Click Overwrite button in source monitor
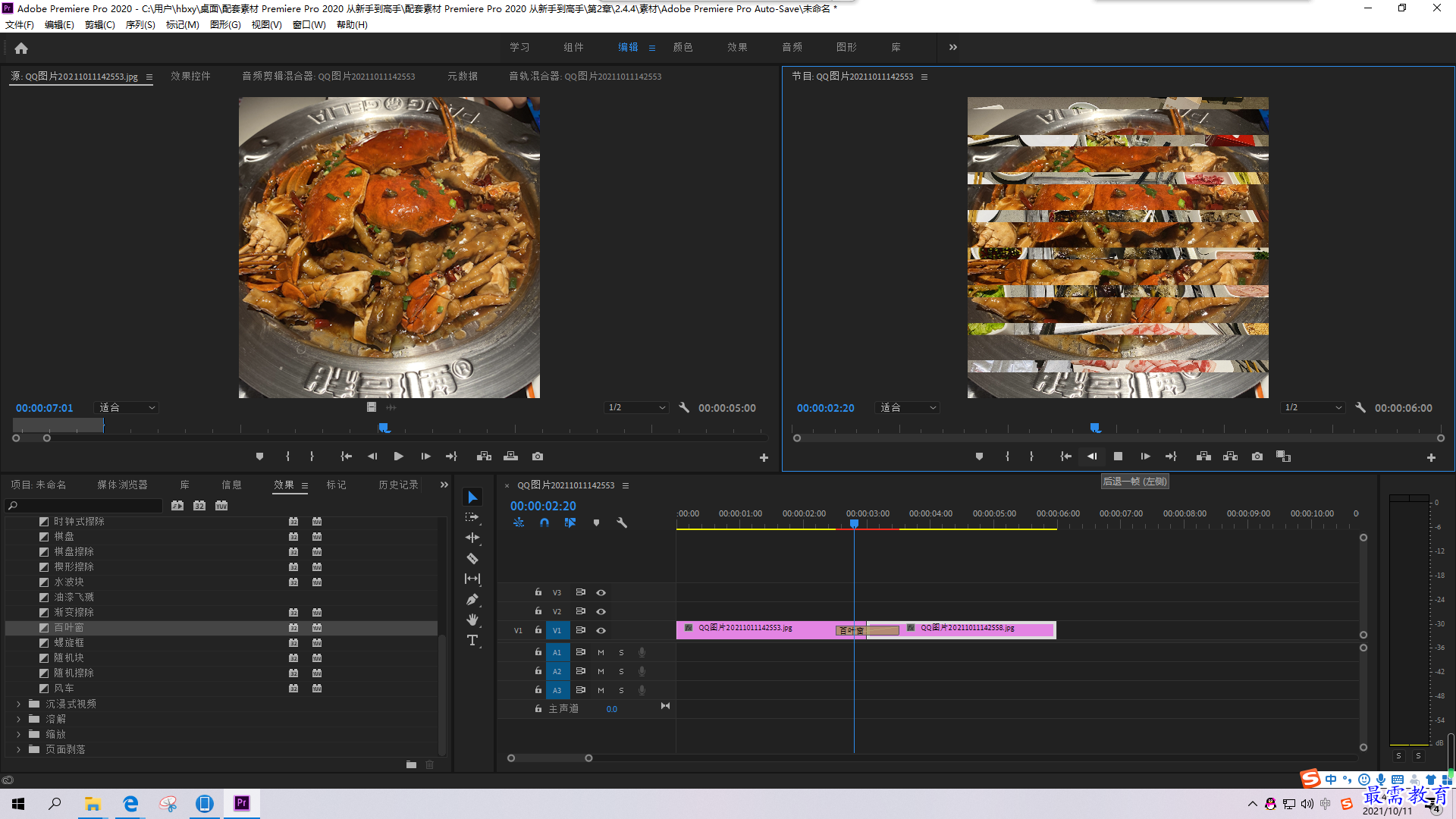1456x819 pixels. point(511,457)
